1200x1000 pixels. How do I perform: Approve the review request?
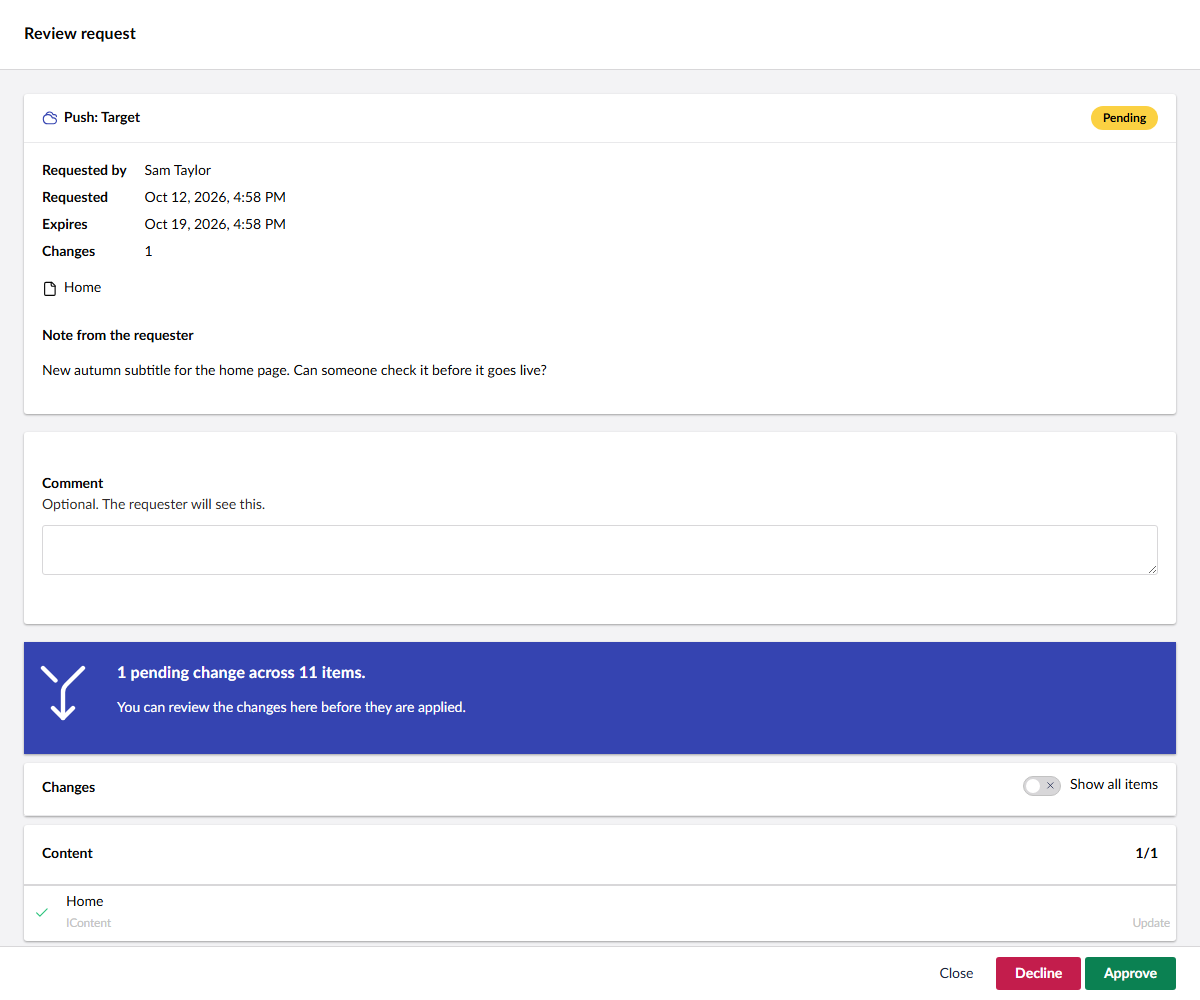[x=1130, y=973]
